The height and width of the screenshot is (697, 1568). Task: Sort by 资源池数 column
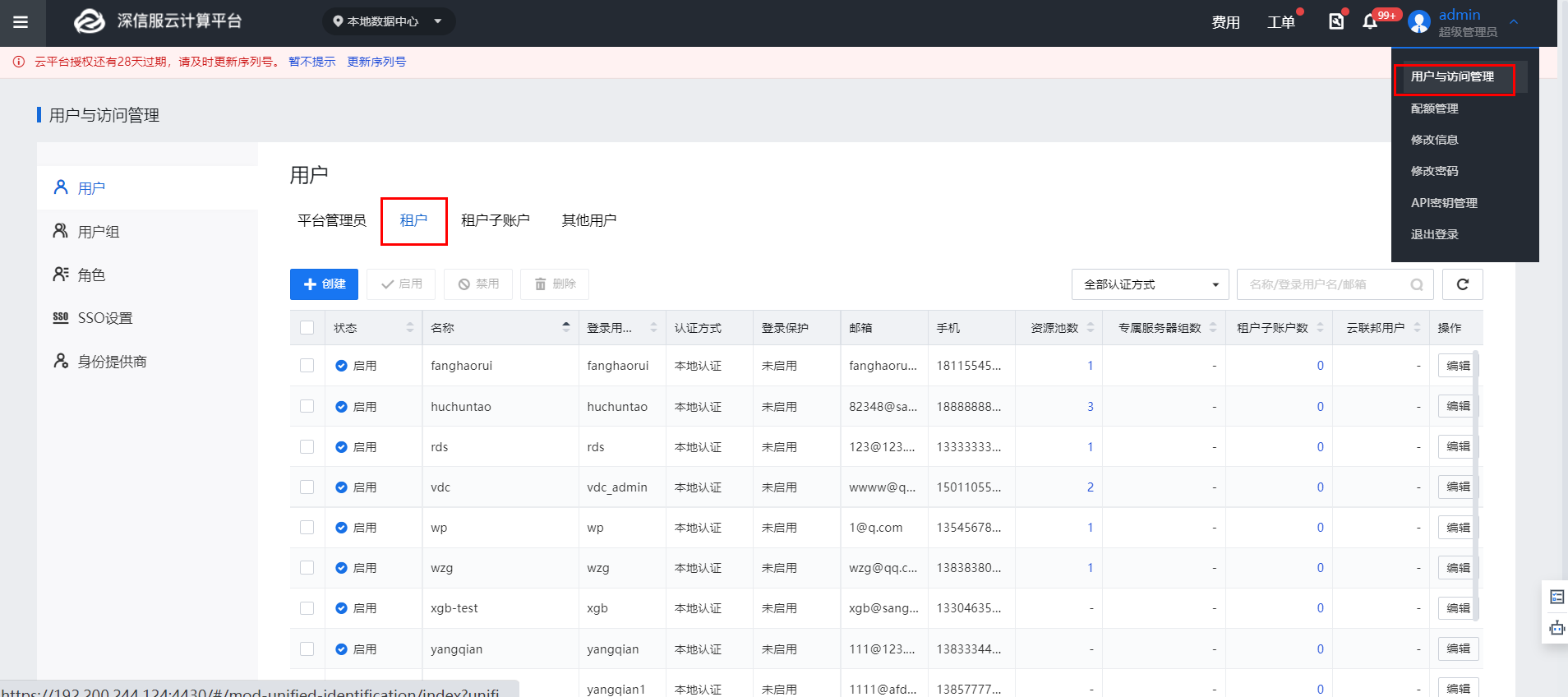coord(1091,328)
